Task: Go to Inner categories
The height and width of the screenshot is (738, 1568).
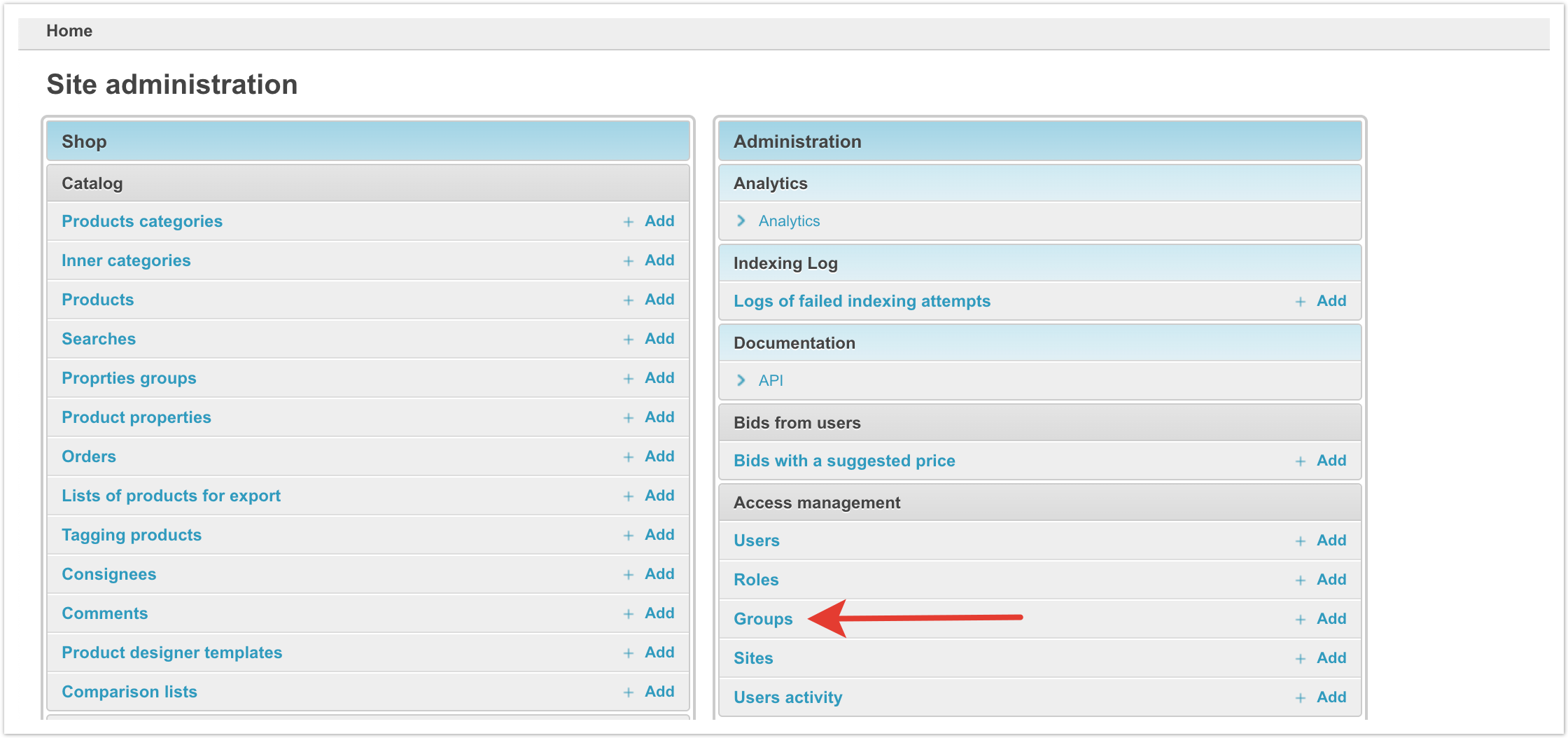Action: [126, 260]
